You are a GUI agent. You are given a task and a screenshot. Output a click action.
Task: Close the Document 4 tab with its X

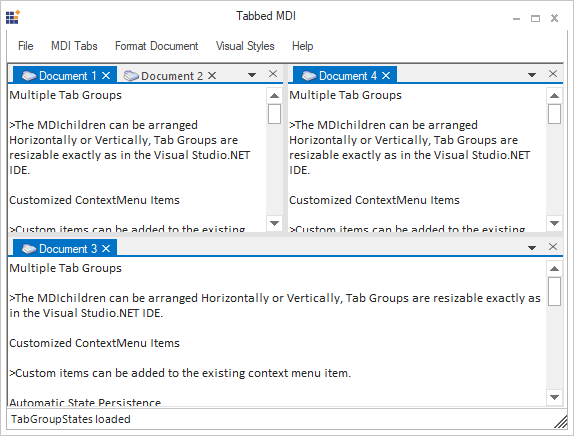386,76
